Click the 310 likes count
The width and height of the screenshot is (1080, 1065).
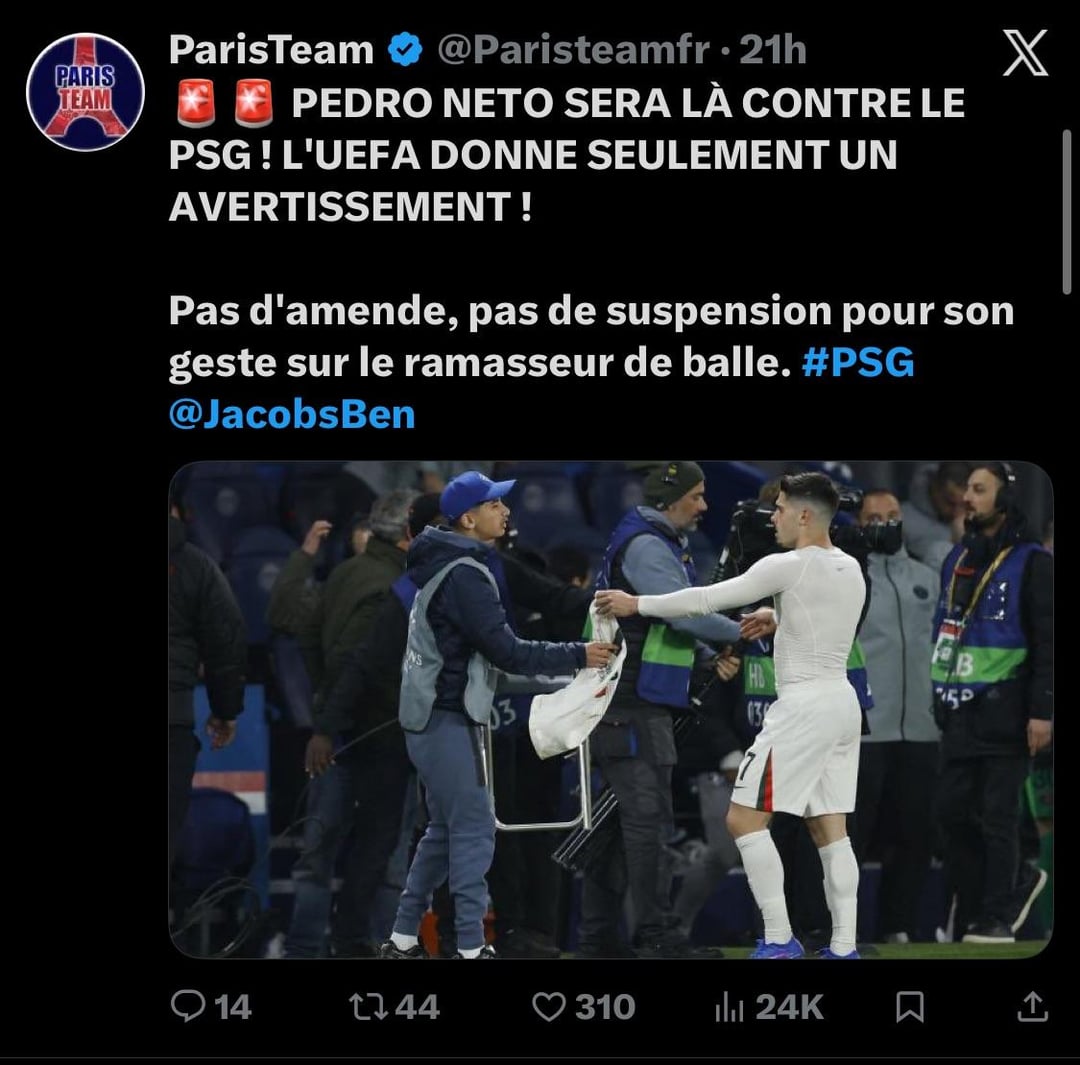[605, 1007]
